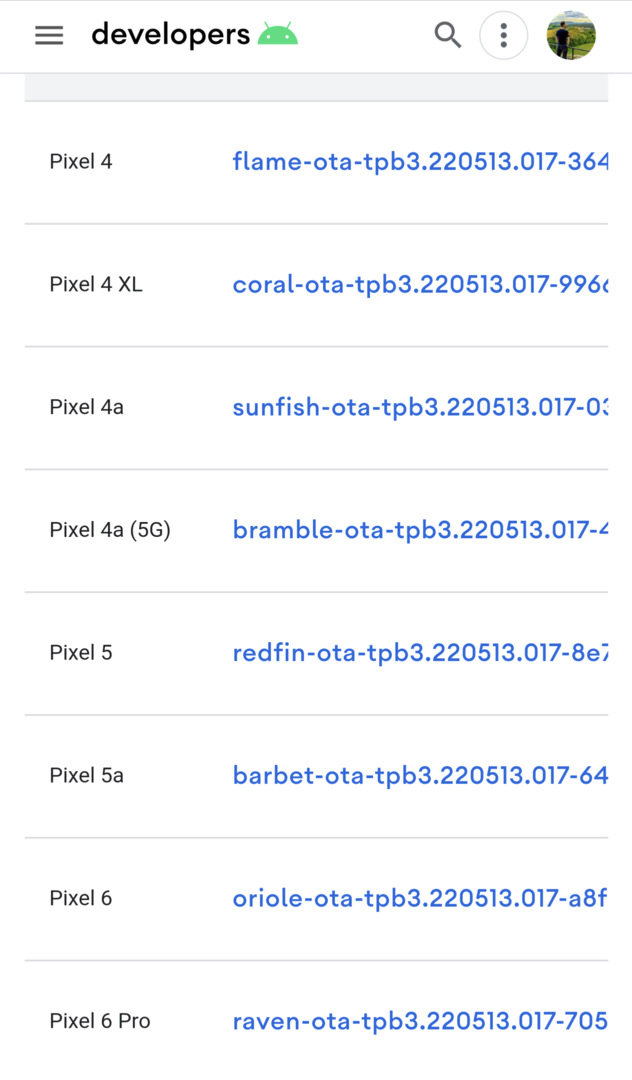Open the three-dot more options menu
The width and height of the screenshot is (632, 1080).
tap(503, 35)
